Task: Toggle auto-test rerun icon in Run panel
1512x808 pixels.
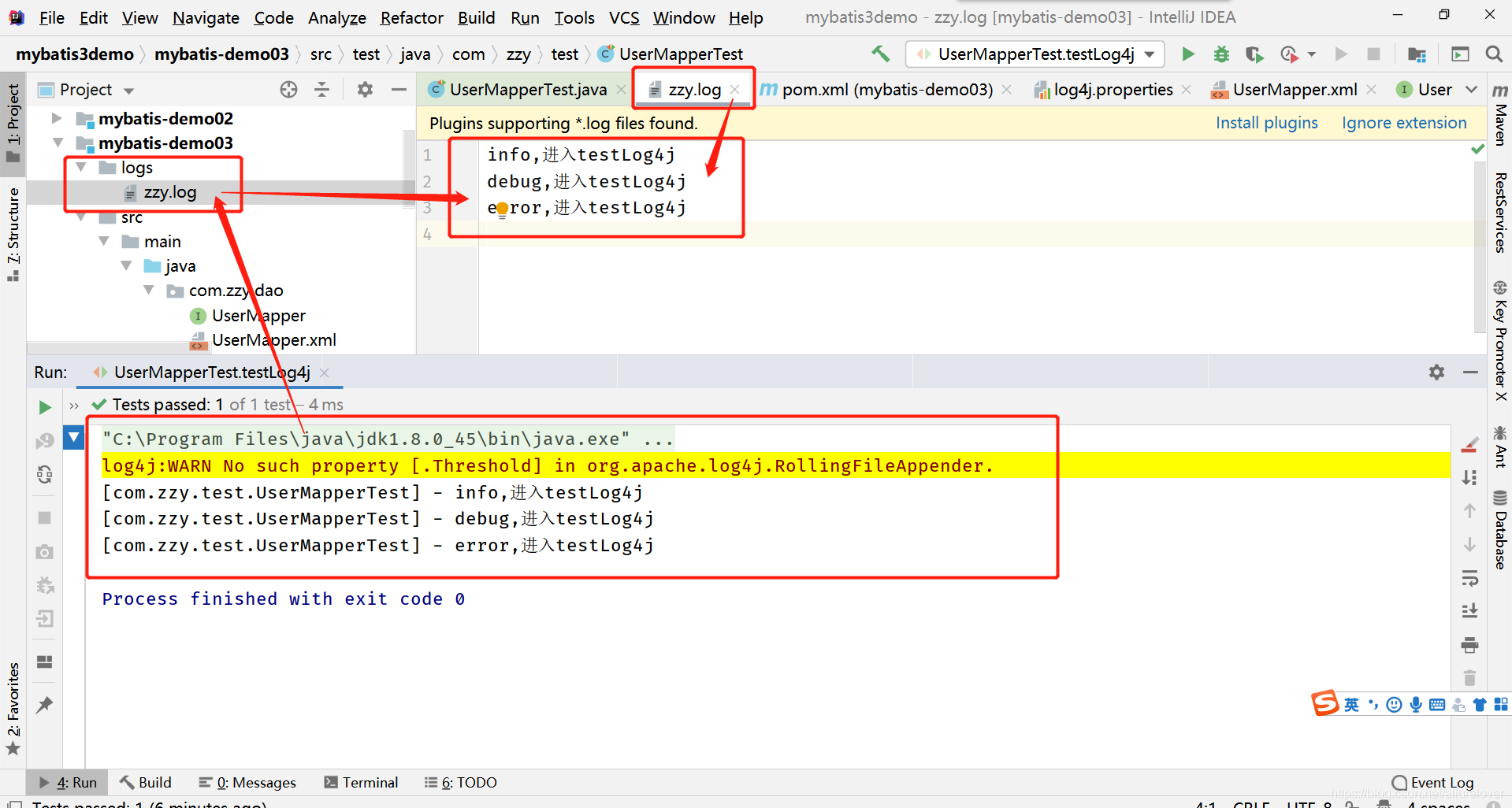Action: [45, 474]
